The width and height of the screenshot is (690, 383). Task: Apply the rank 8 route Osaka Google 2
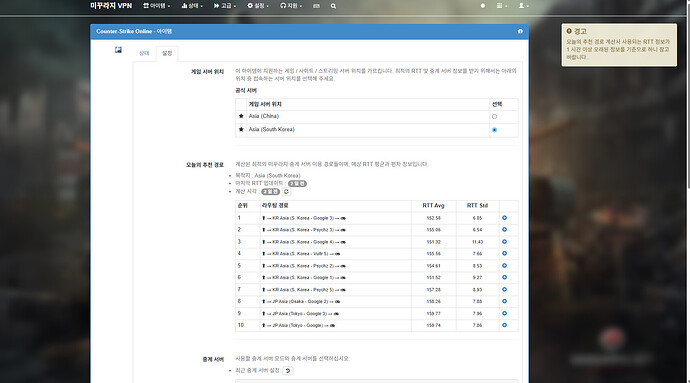(x=504, y=302)
